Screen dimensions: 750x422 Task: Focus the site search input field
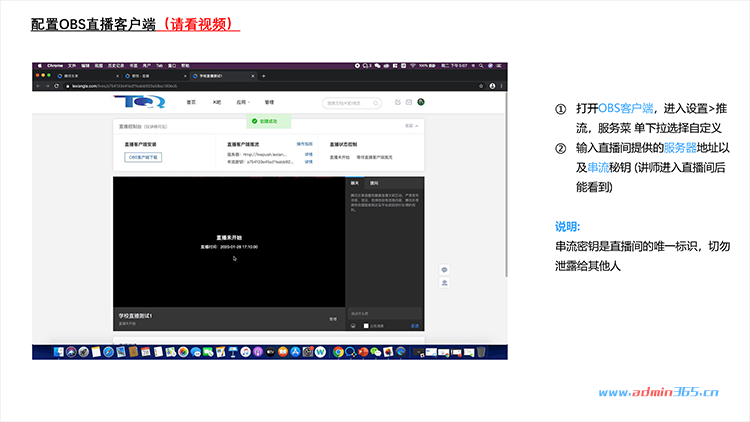pos(352,103)
